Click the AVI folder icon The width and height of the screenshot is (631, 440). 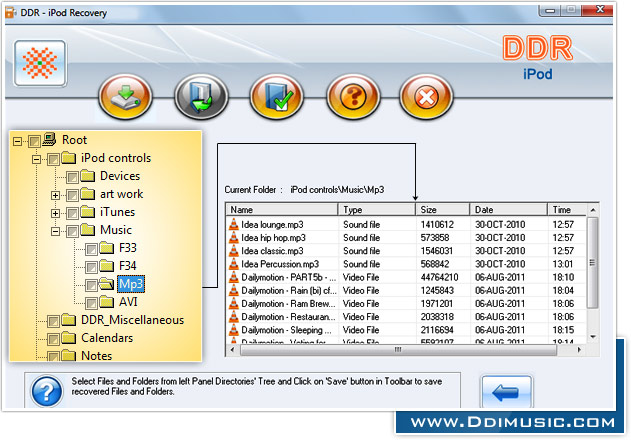107,302
